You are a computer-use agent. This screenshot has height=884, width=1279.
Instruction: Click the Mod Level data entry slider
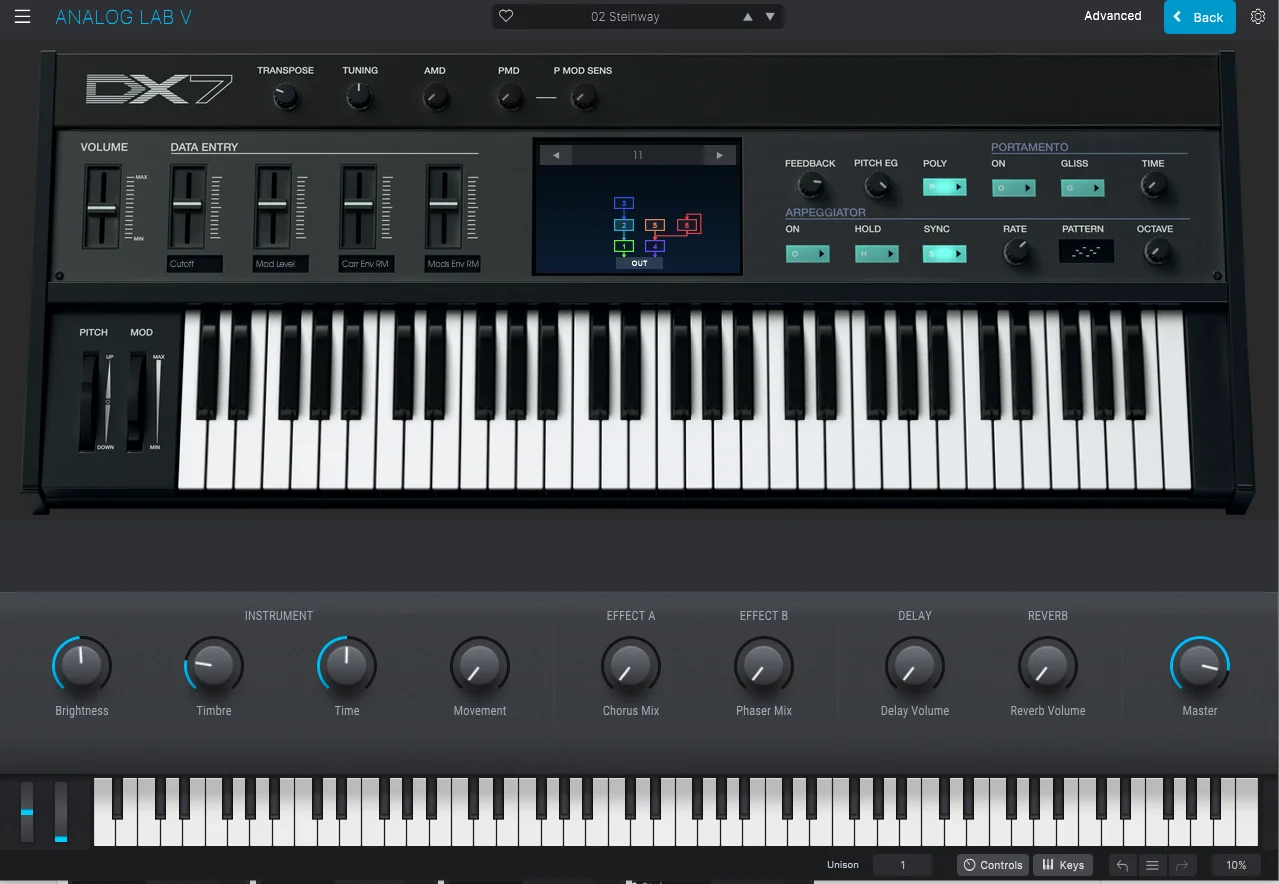273,204
